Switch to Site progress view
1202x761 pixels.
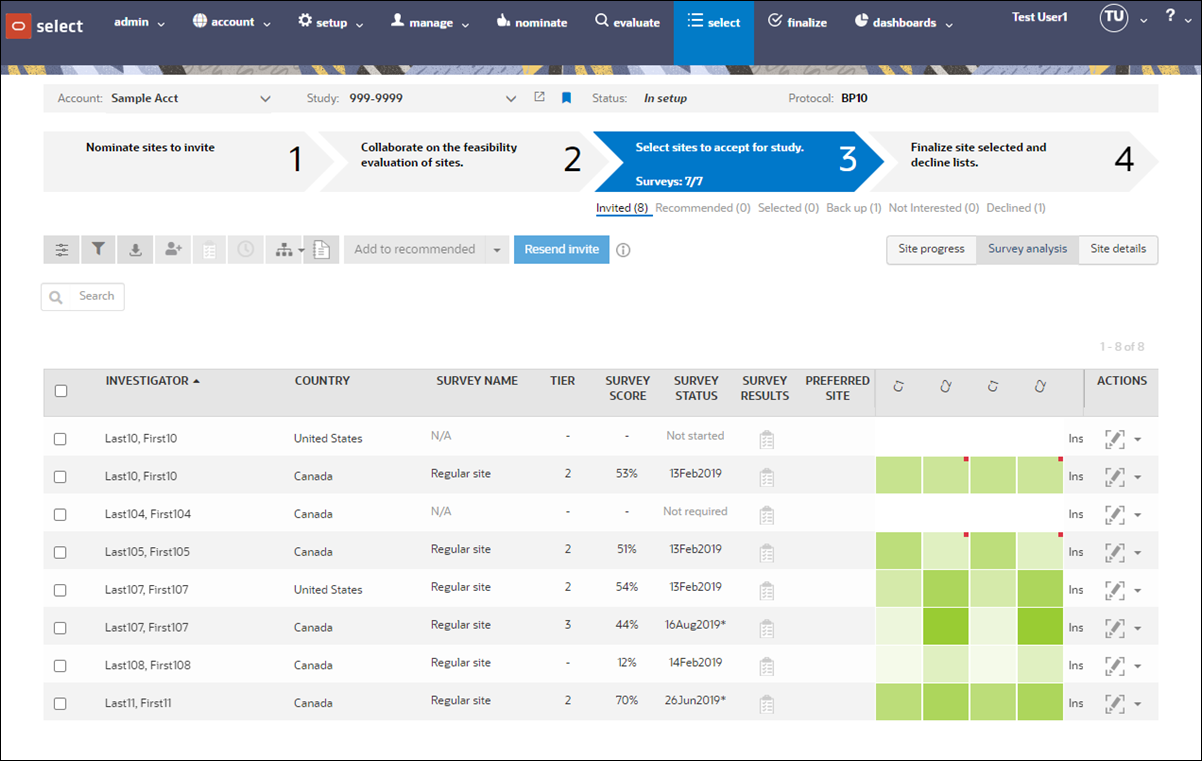[931, 249]
